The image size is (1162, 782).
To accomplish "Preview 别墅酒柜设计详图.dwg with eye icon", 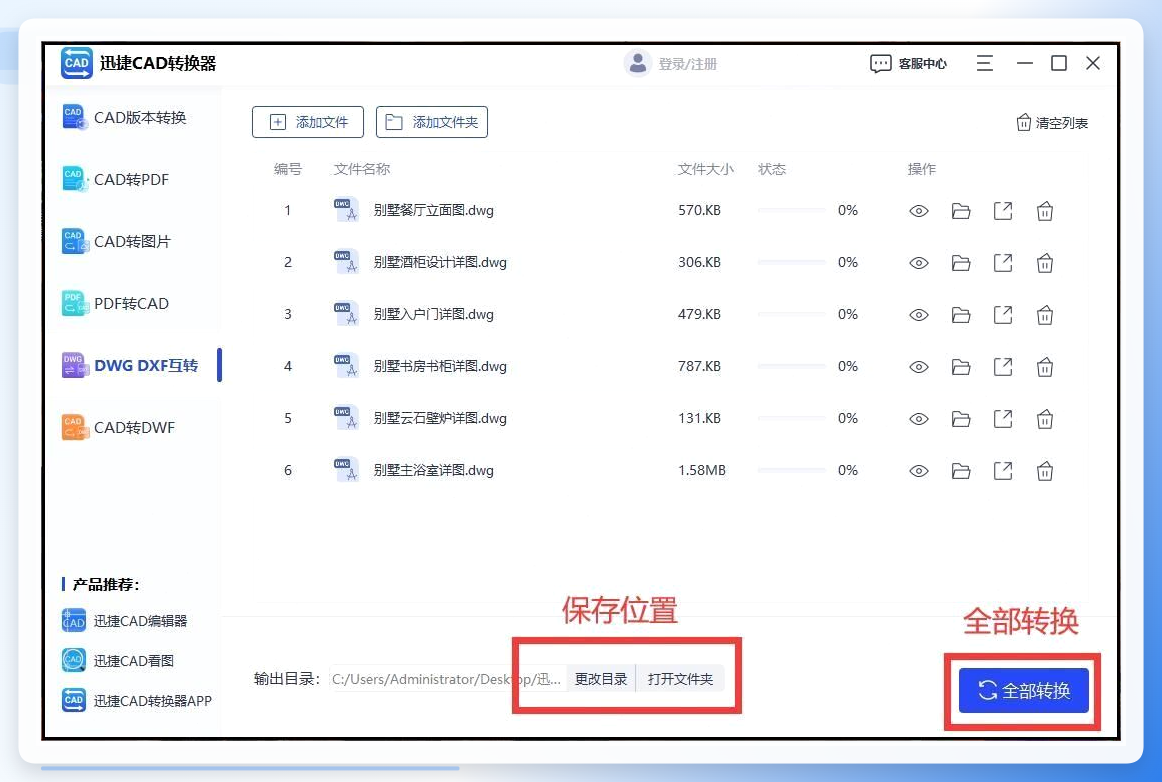I will 919,263.
